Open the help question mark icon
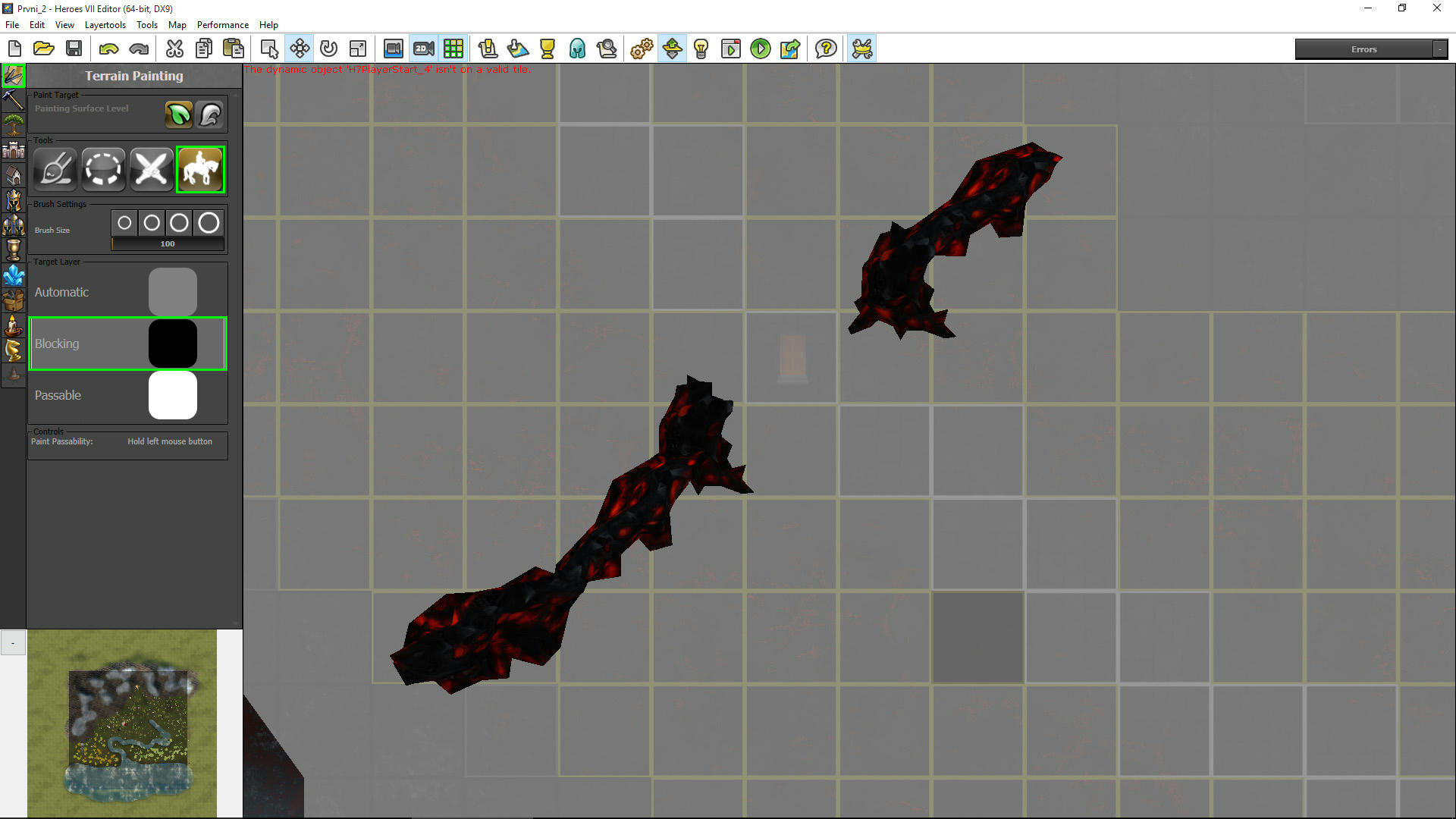This screenshot has height=819, width=1456. click(826, 49)
